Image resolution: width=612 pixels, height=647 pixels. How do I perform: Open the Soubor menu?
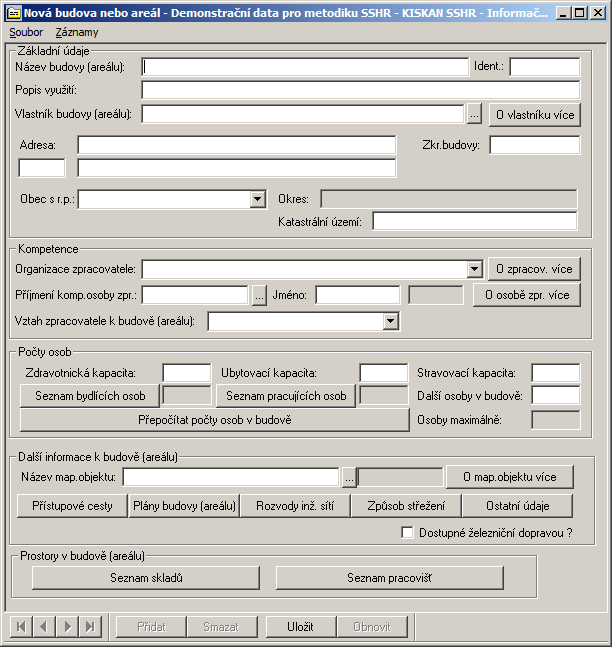pos(26,32)
